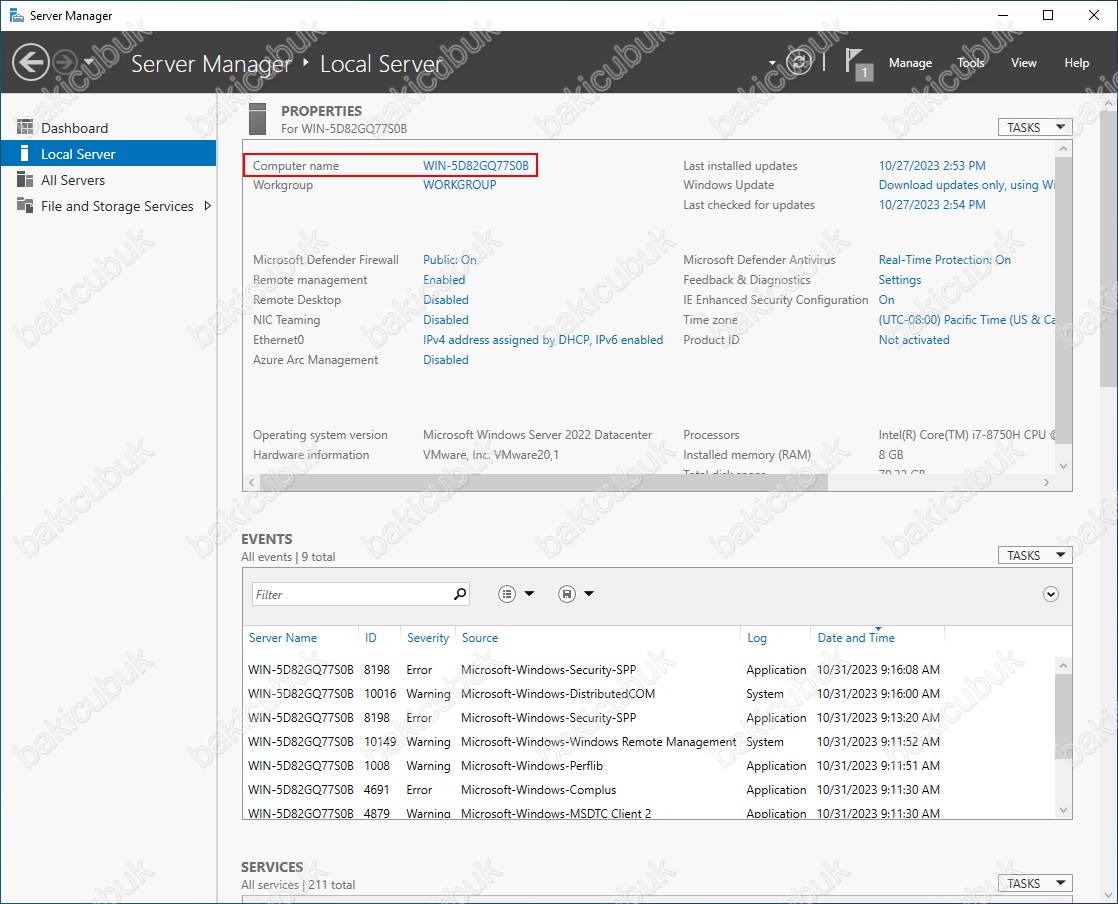Click the All Servers icon

coord(25,179)
